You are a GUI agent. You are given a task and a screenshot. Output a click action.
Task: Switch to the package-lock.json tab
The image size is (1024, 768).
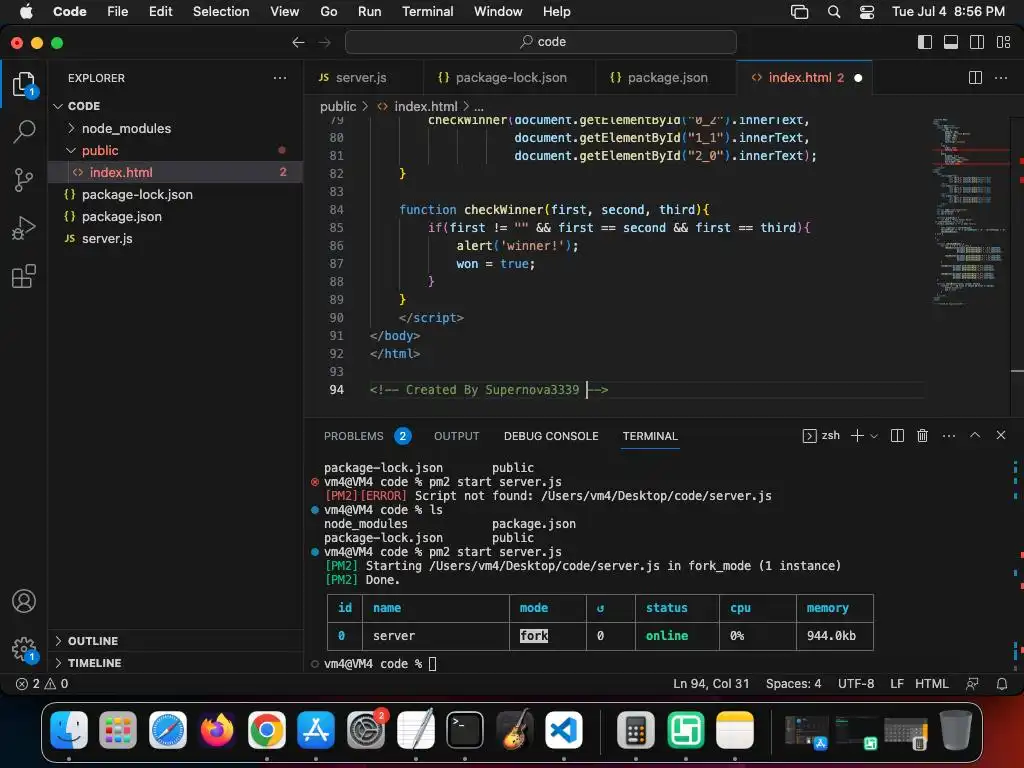tap(509, 78)
